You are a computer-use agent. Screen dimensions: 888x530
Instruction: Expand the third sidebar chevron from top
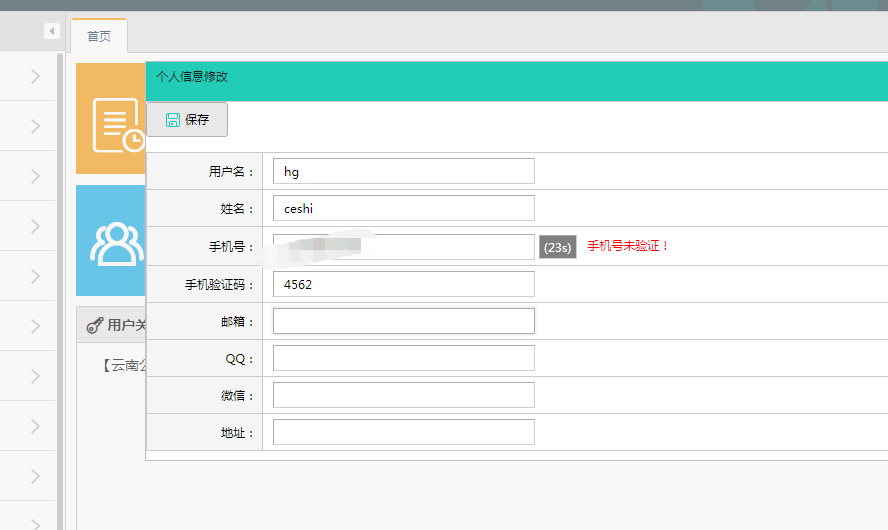coord(35,176)
